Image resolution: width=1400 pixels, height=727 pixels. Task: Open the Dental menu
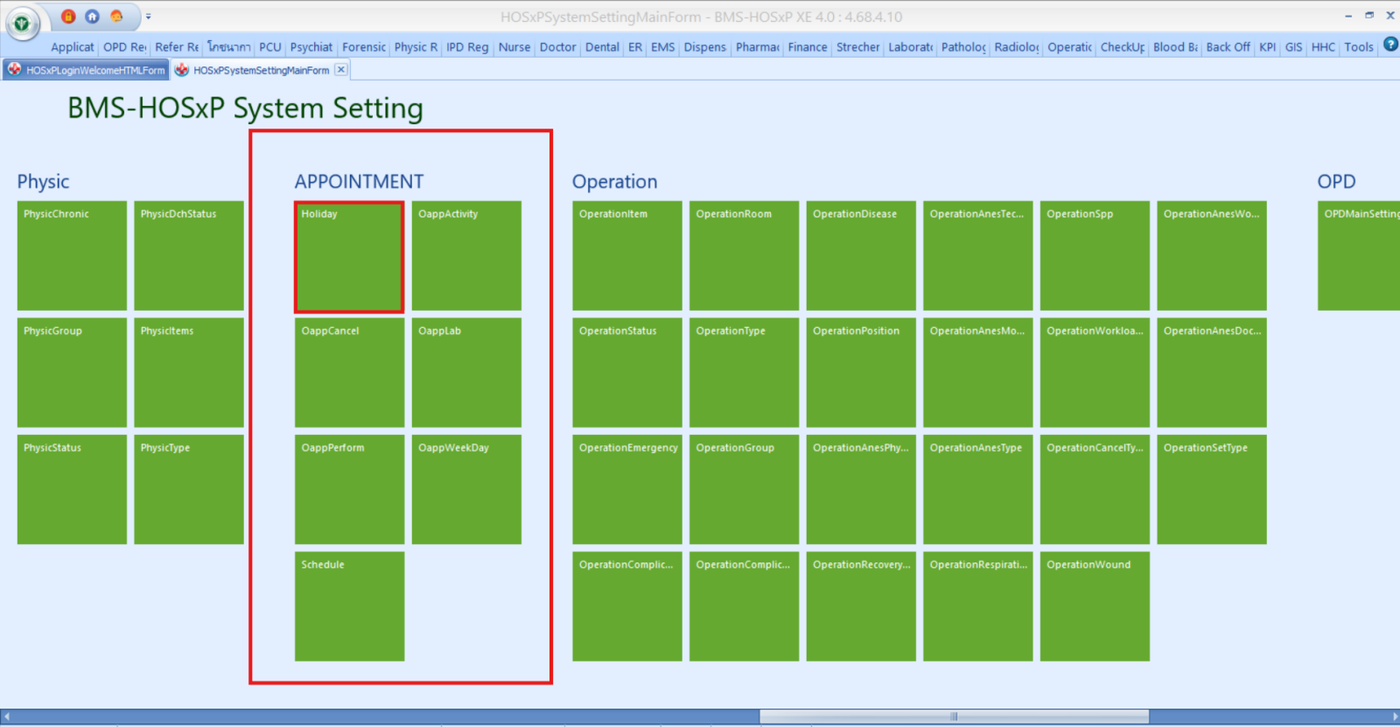tap(602, 47)
